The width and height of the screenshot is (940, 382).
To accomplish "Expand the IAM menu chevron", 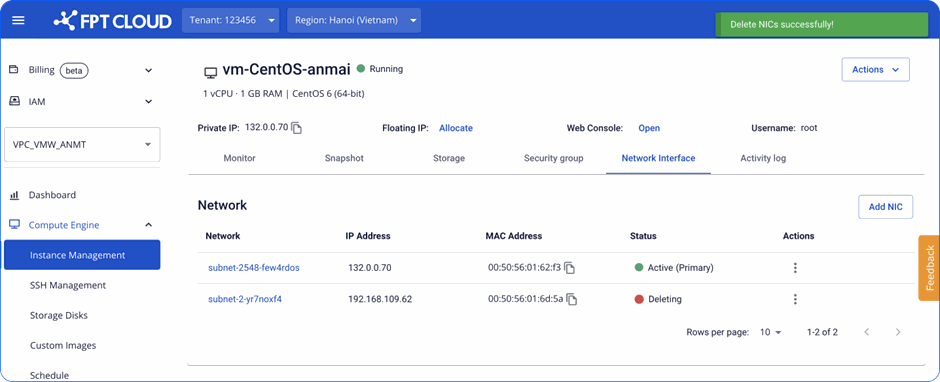I will [149, 101].
